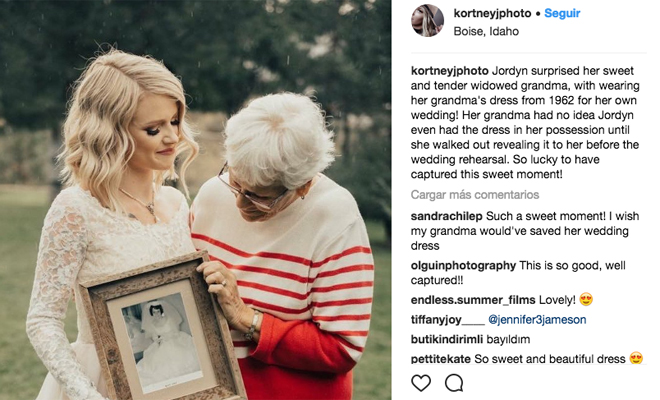Visit pettitekate commenter profile
The width and height of the screenshot is (660, 400).
441,359
